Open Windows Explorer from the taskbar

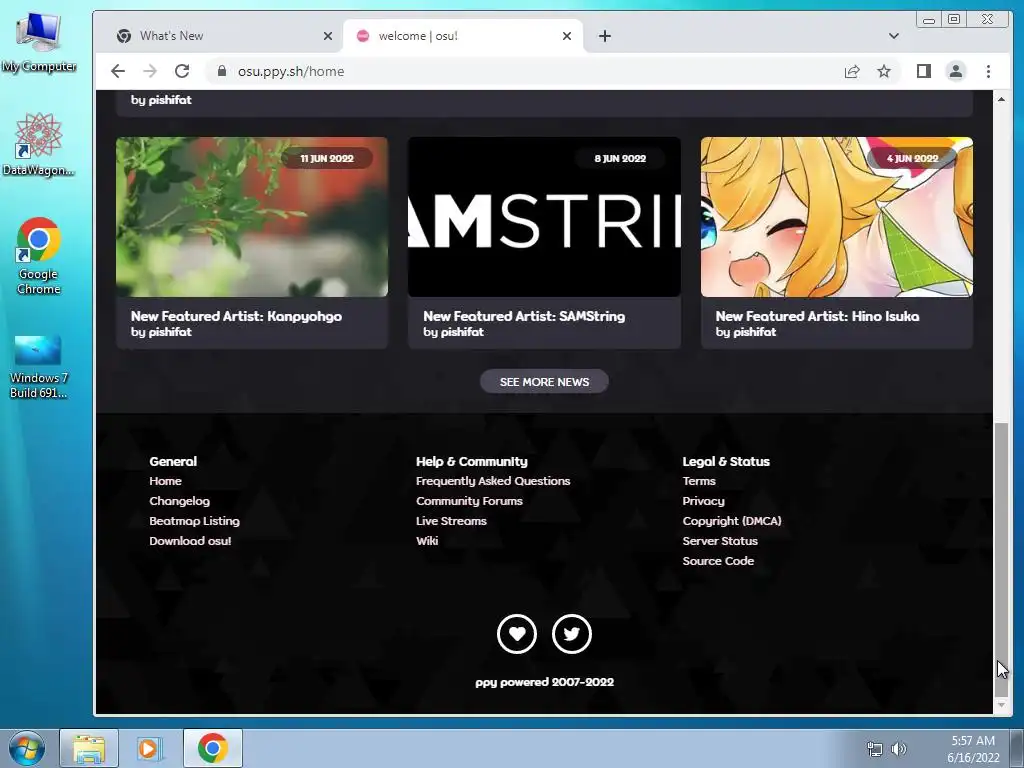pos(89,748)
